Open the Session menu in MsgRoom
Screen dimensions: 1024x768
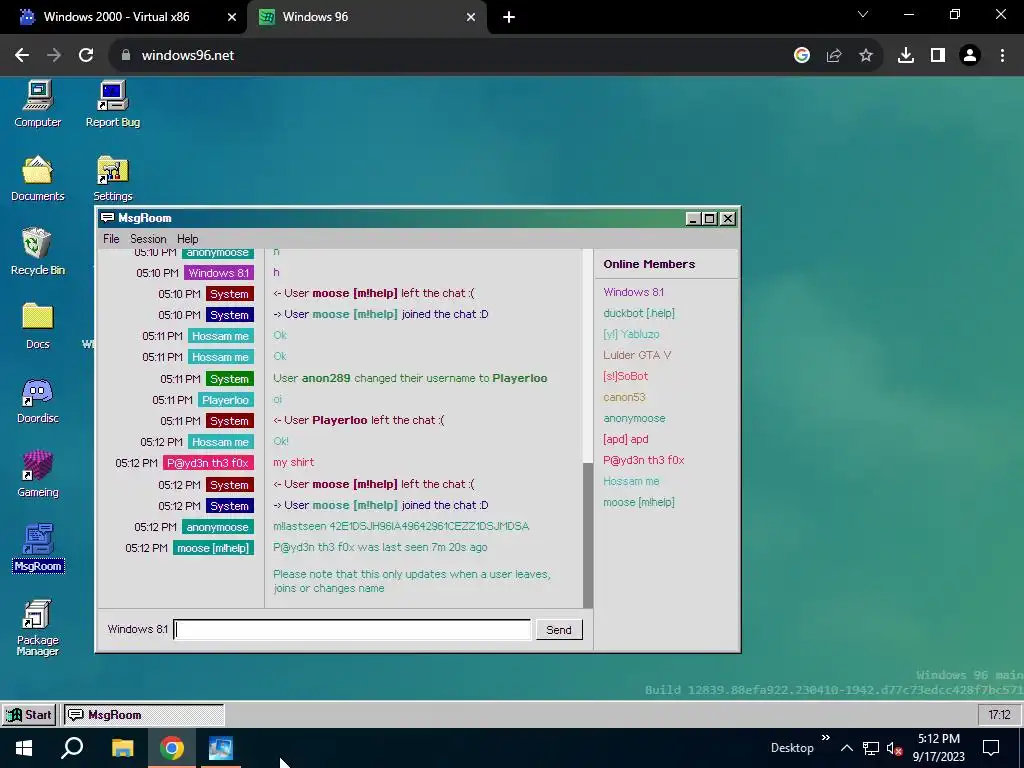148,239
